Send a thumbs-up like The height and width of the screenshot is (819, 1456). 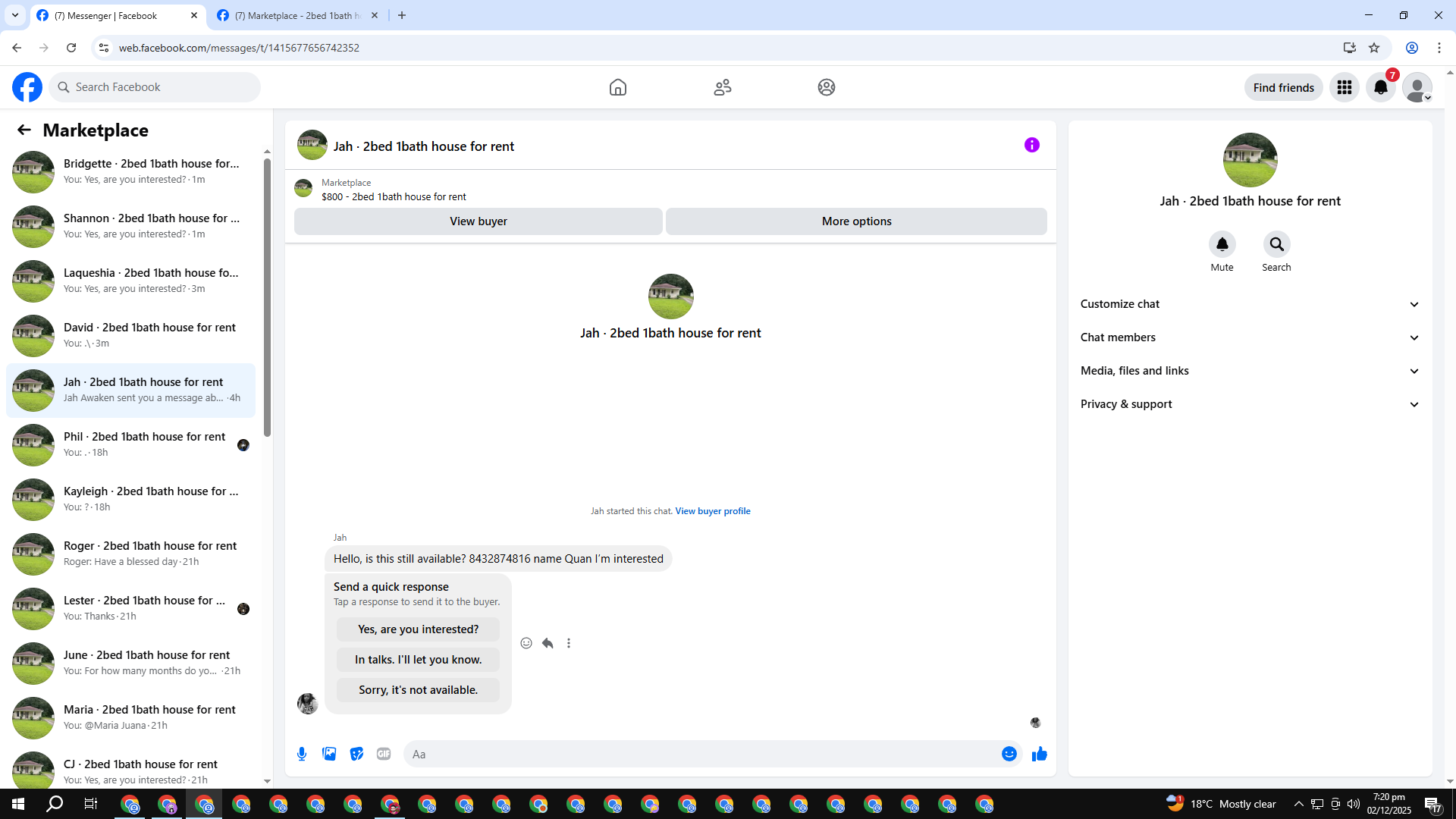pyautogui.click(x=1039, y=754)
